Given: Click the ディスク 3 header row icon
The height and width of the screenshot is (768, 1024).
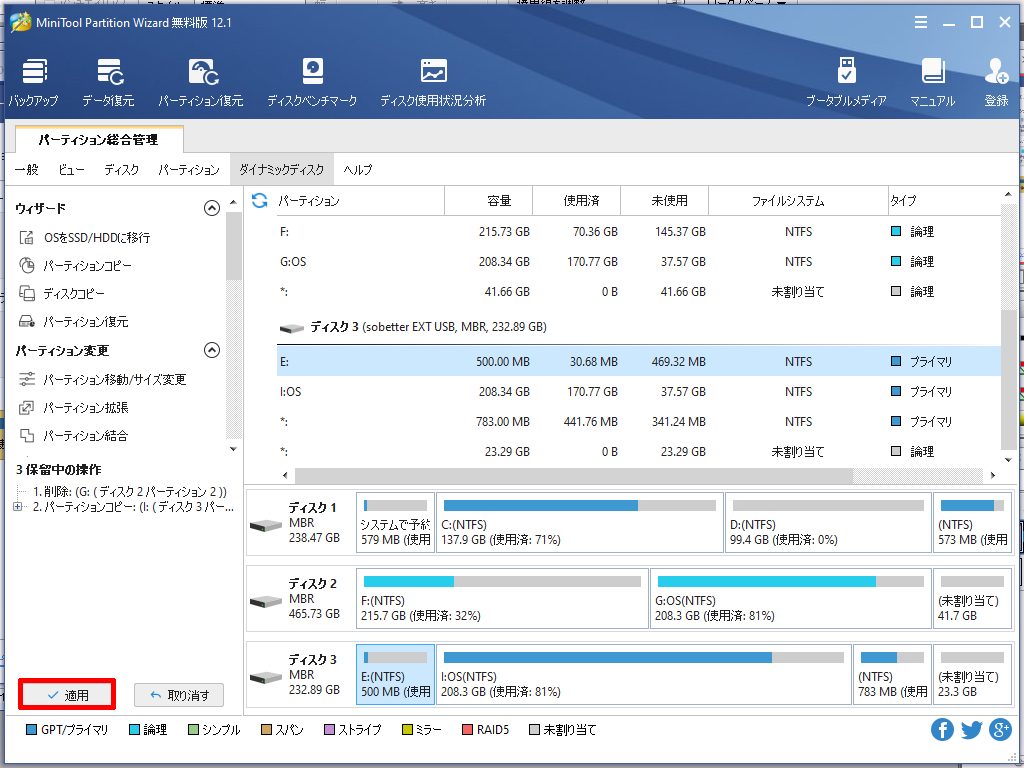Looking at the screenshot, I should [291, 328].
